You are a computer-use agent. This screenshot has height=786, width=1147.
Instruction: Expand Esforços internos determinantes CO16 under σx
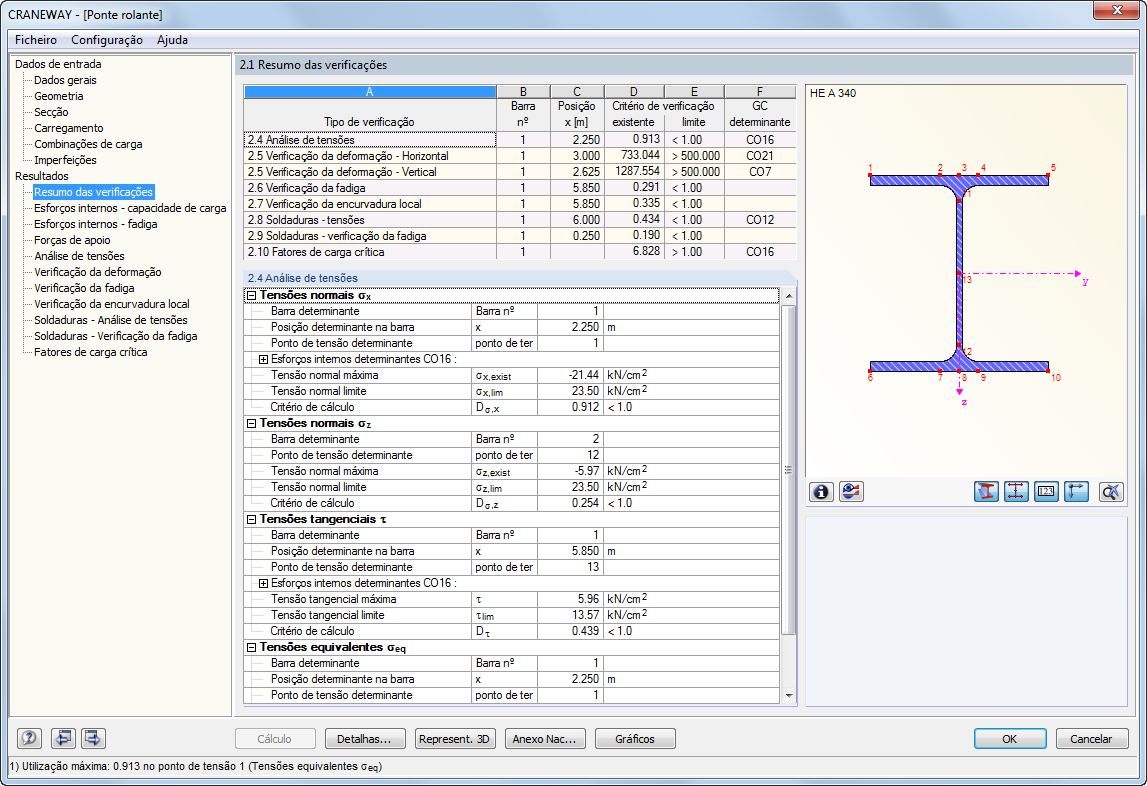tap(264, 359)
